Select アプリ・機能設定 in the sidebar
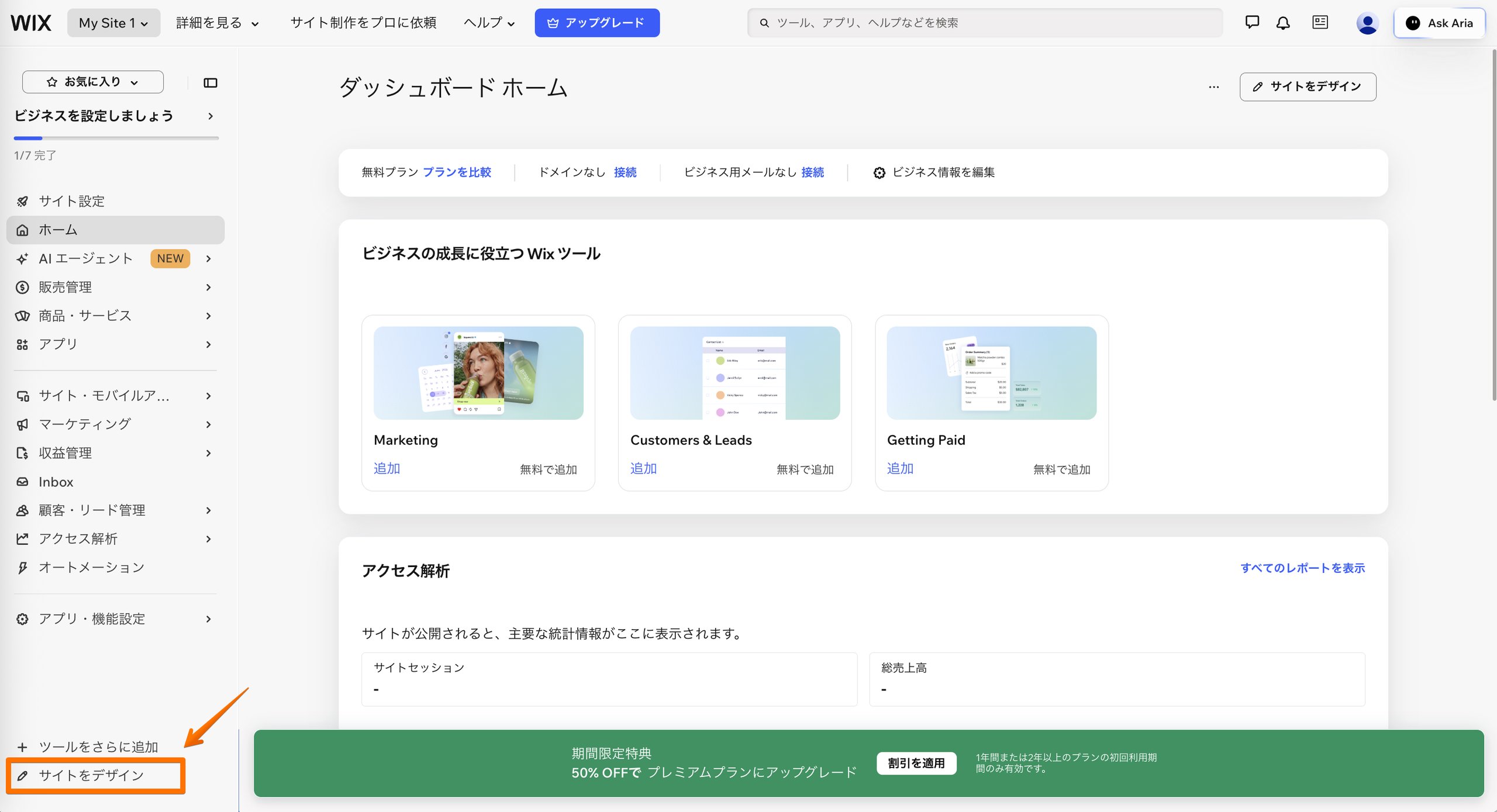 click(115, 619)
